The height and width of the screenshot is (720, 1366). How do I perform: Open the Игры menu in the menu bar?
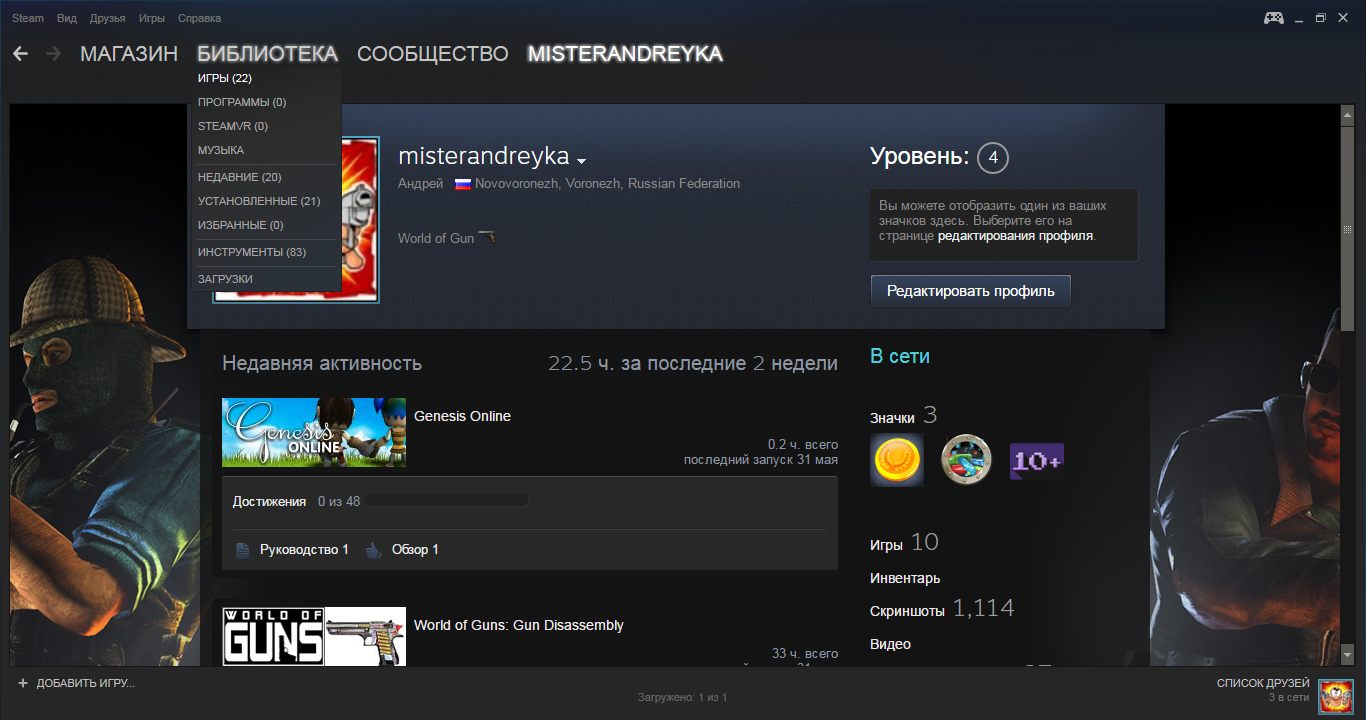pyautogui.click(x=152, y=18)
